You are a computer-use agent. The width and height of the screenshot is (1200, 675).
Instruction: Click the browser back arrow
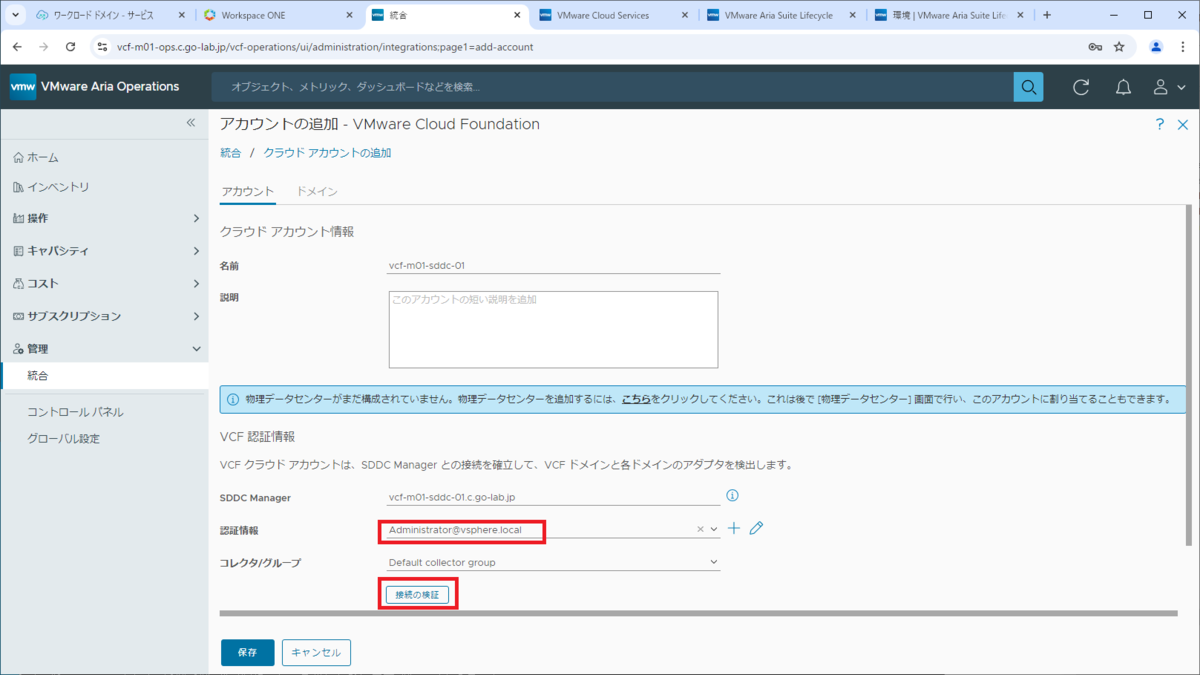click(17, 47)
